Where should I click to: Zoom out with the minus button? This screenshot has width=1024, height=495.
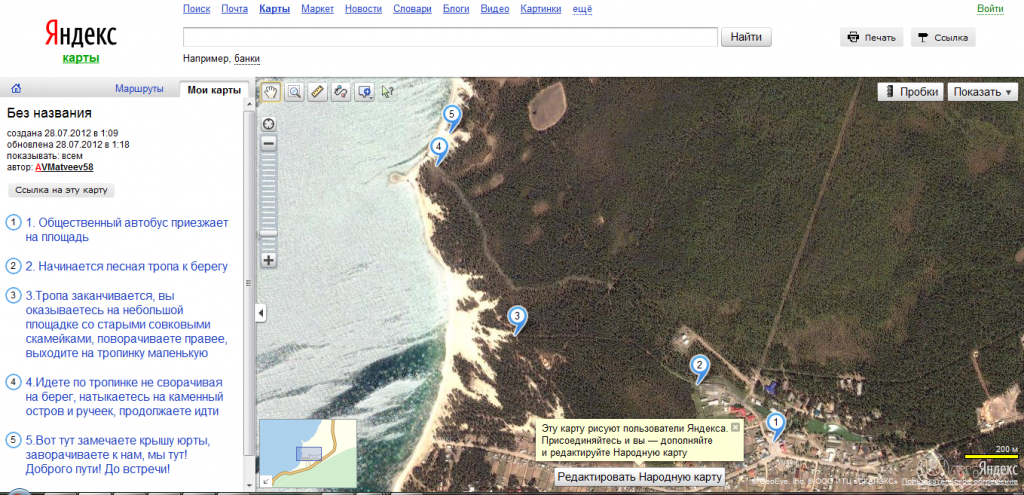click(268, 143)
